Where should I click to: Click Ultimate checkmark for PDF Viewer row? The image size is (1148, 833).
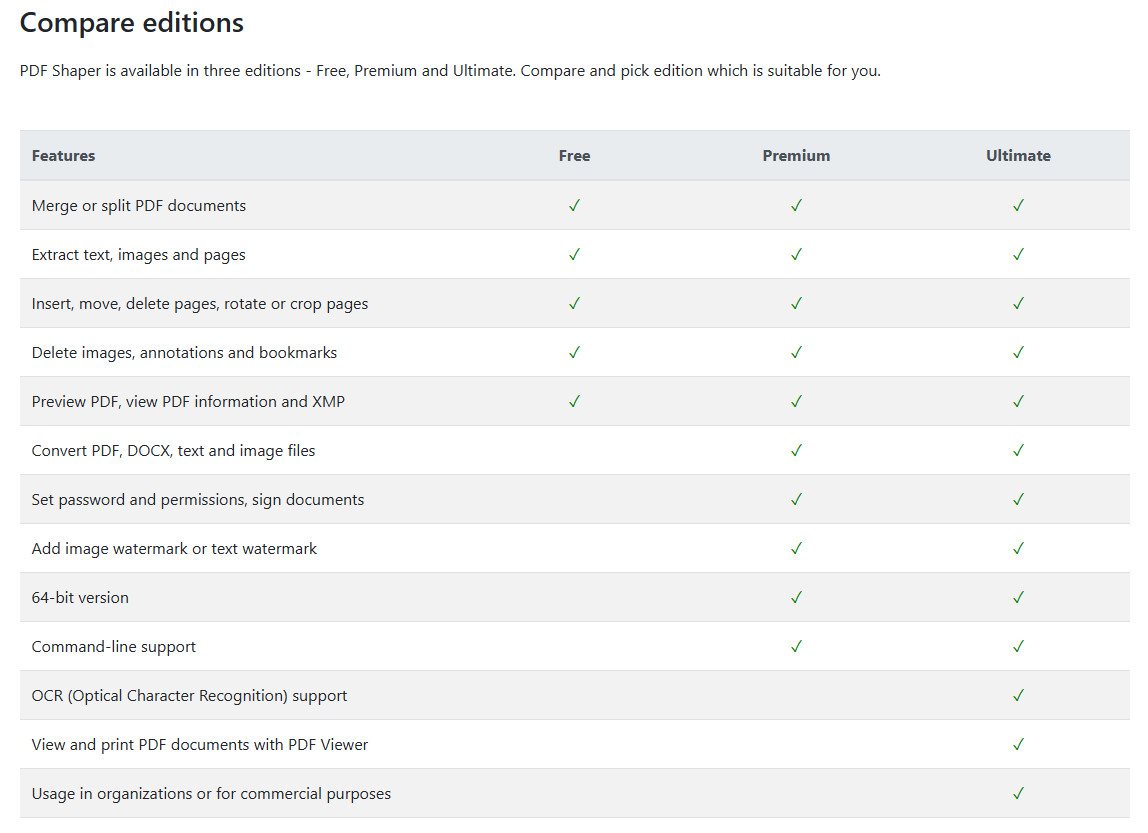pyautogui.click(x=1018, y=744)
